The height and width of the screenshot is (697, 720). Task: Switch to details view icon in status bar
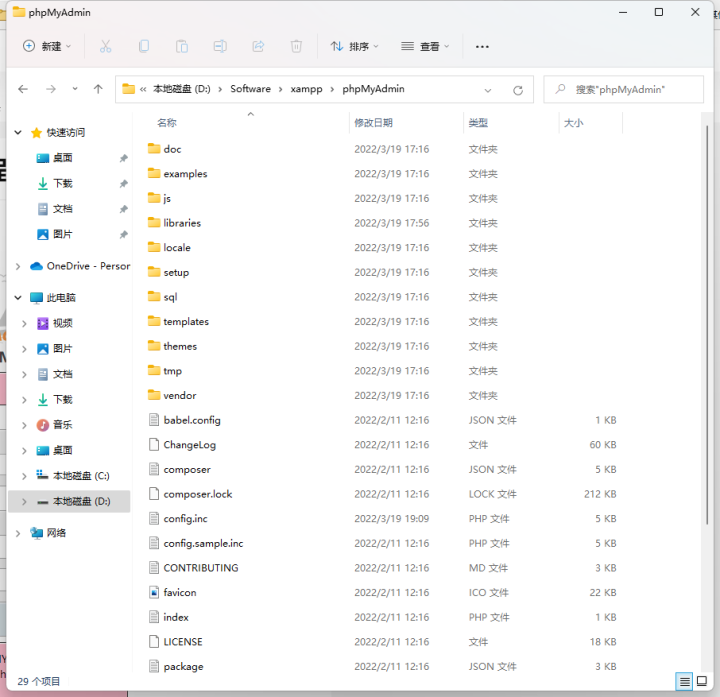tap(684, 681)
